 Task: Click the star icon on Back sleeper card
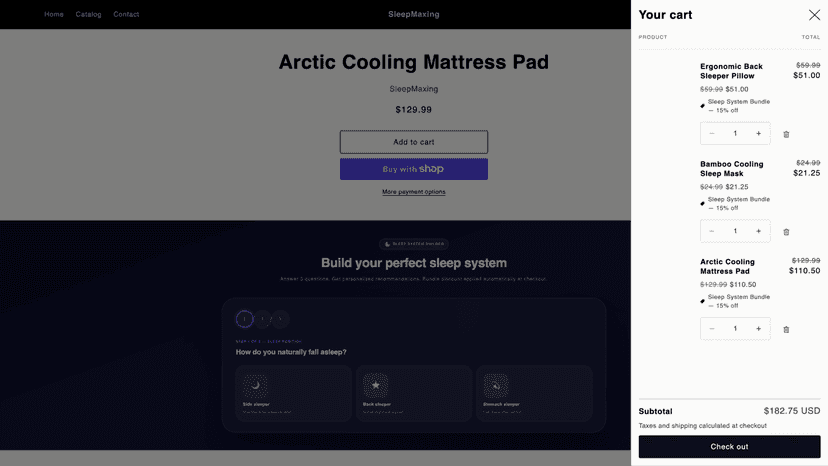click(375, 386)
